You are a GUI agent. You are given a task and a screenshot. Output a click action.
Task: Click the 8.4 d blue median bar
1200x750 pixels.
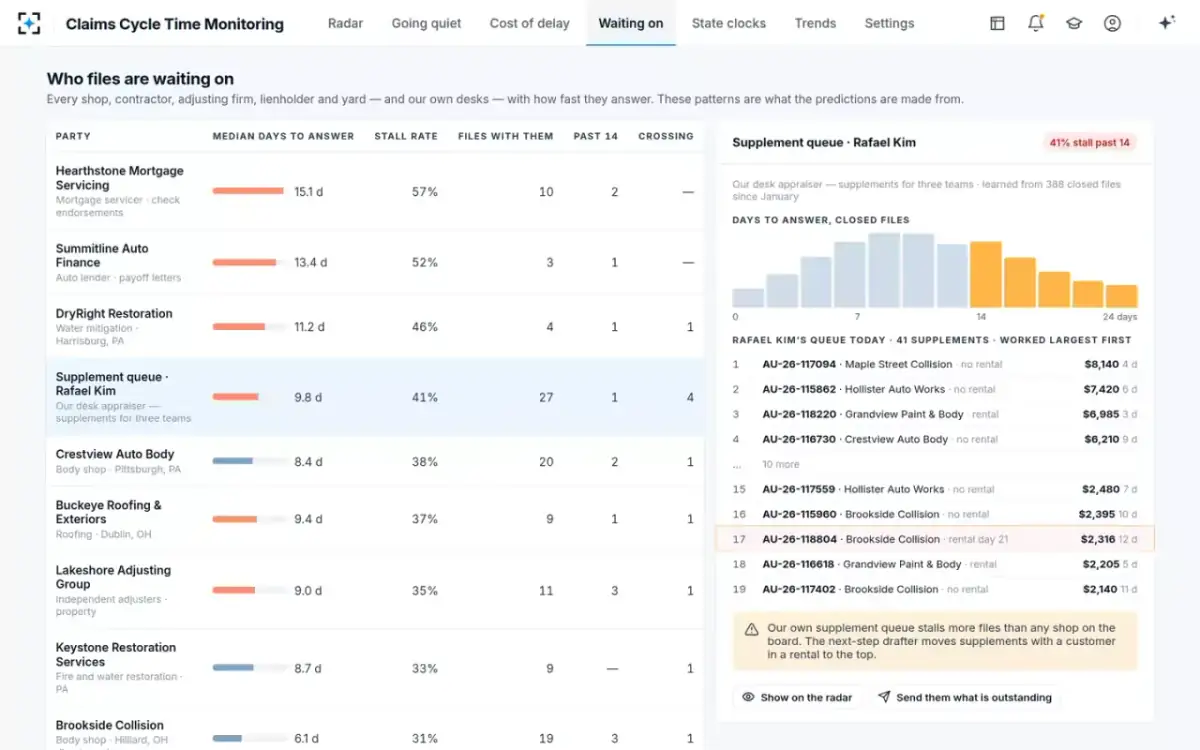pyautogui.click(x=233, y=462)
